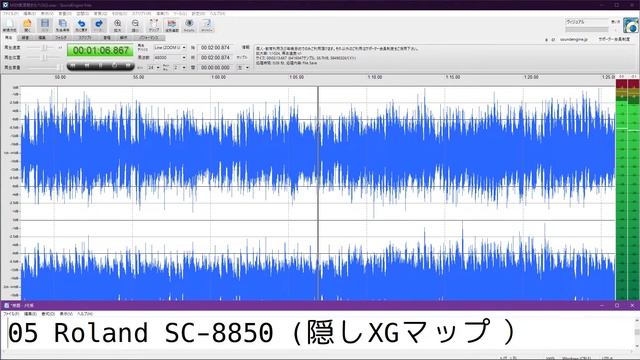Open the サポーター会員制度 link
Screen dimensions: 640x360
(614, 40)
